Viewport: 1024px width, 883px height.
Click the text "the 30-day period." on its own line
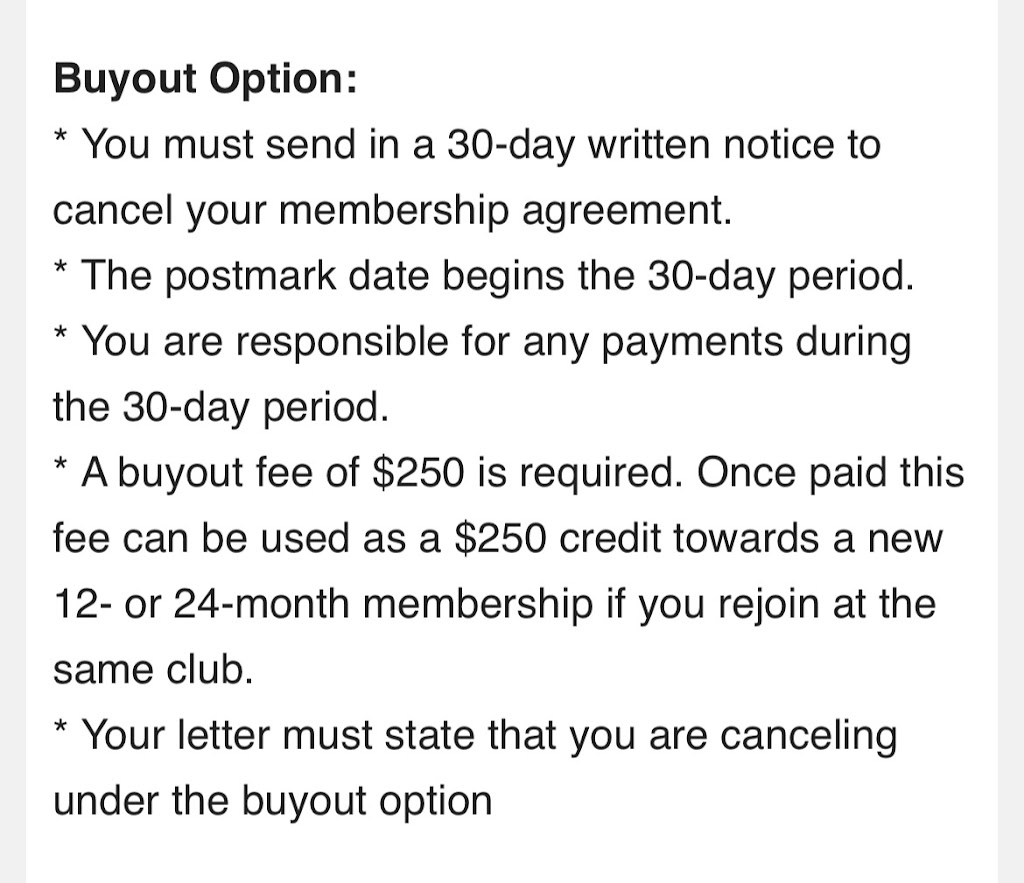(x=219, y=408)
